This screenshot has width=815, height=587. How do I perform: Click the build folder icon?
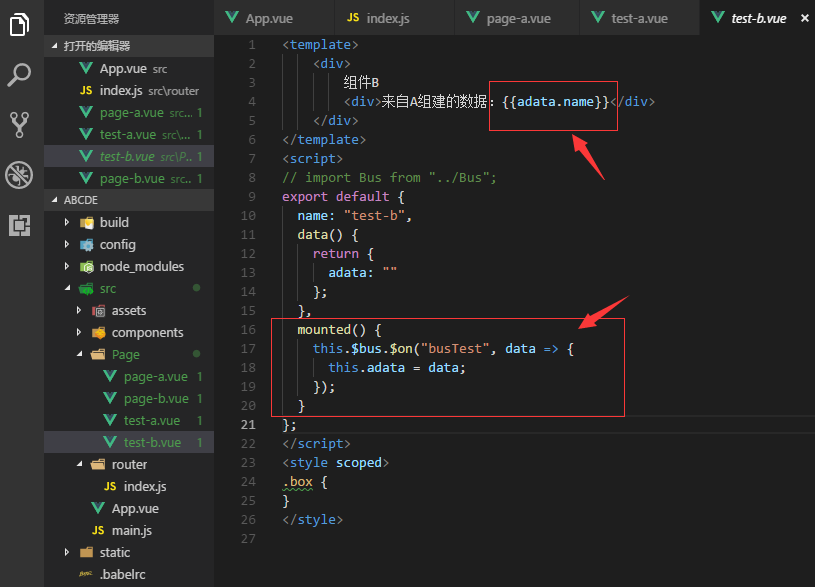pyautogui.click(x=86, y=223)
